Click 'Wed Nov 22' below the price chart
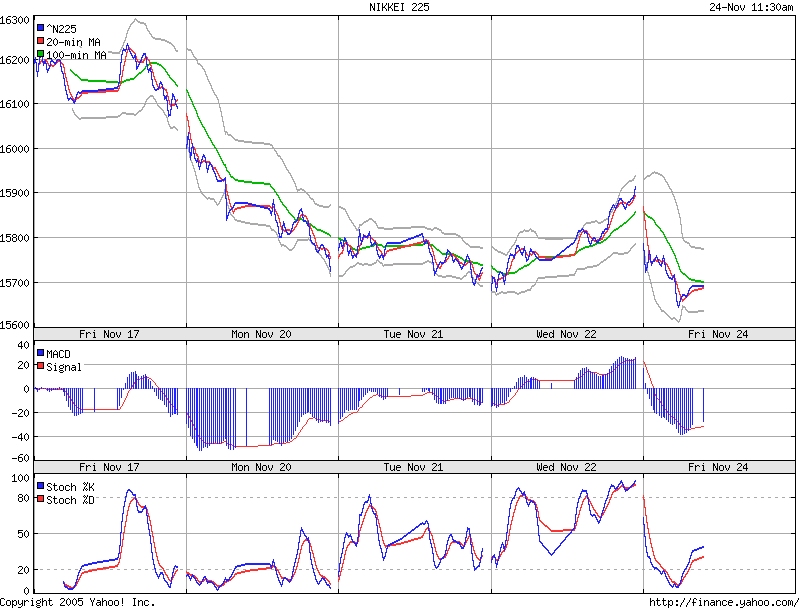 click(566, 334)
